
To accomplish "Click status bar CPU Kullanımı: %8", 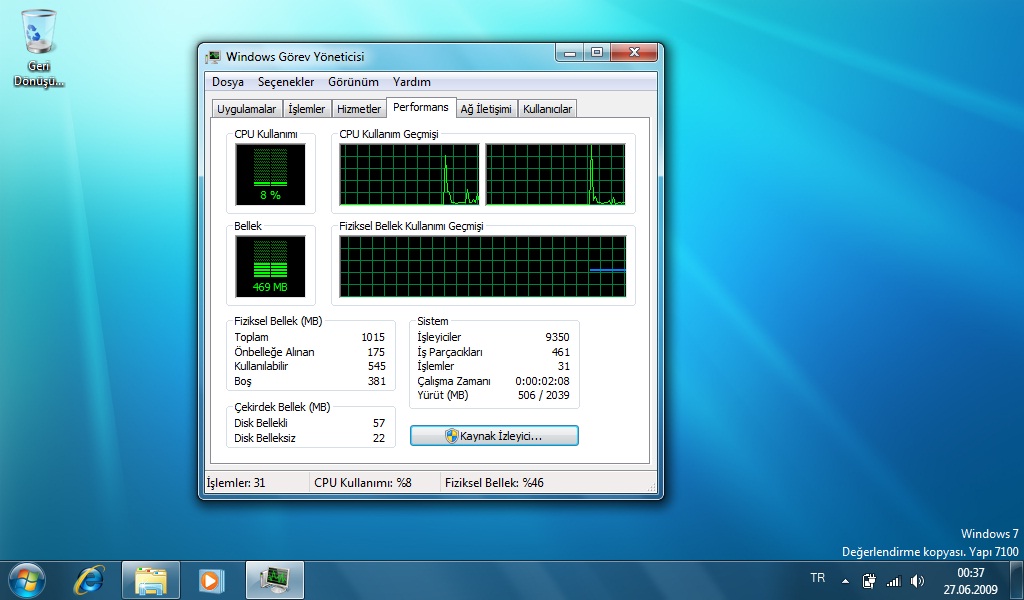I will (x=363, y=483).
